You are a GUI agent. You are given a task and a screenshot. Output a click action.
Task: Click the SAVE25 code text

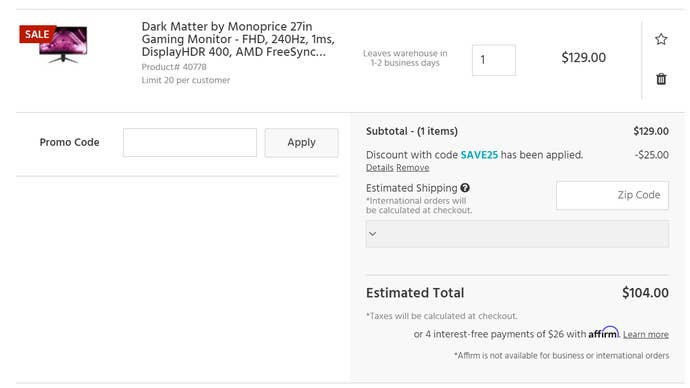click(479, 155)
